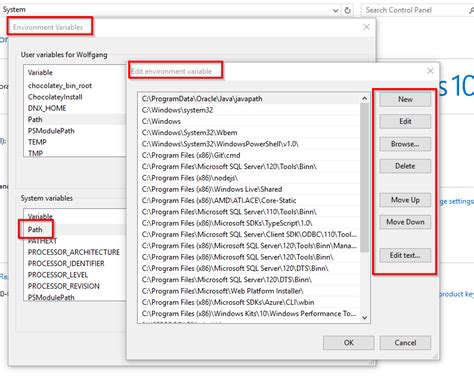Select the WindowsPowerShell\v1.0 entry

pyautogui.click(x=249, y=144)
